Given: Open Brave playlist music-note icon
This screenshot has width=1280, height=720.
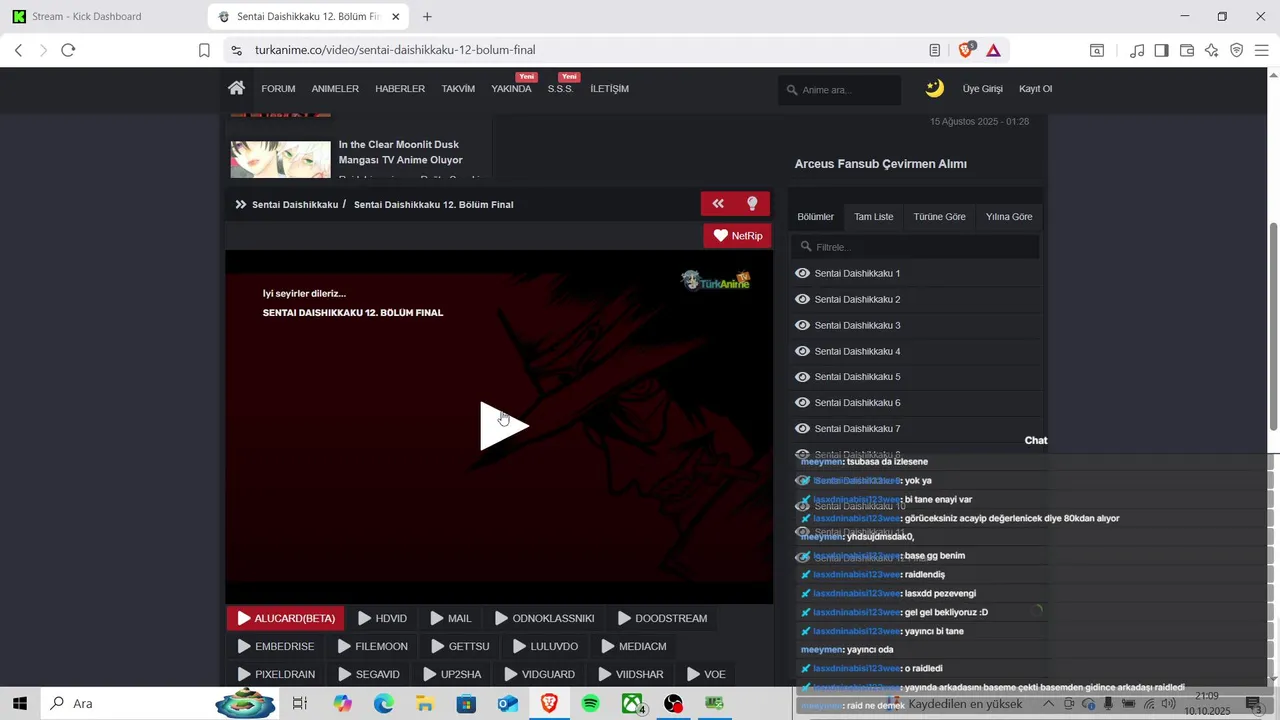Looking at the screenshot, I should (1137, 50).
